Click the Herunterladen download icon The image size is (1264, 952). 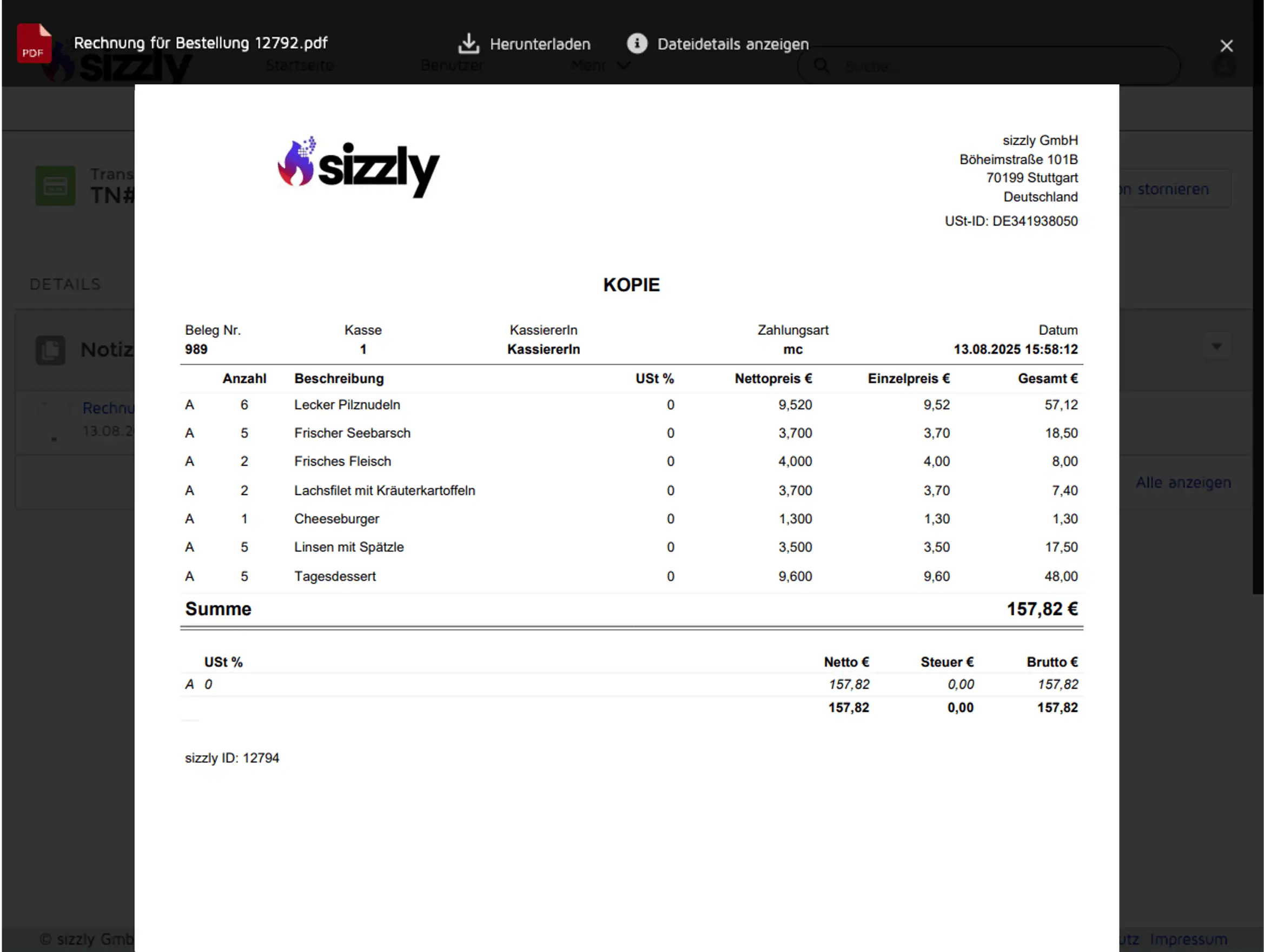coord(468,43)
